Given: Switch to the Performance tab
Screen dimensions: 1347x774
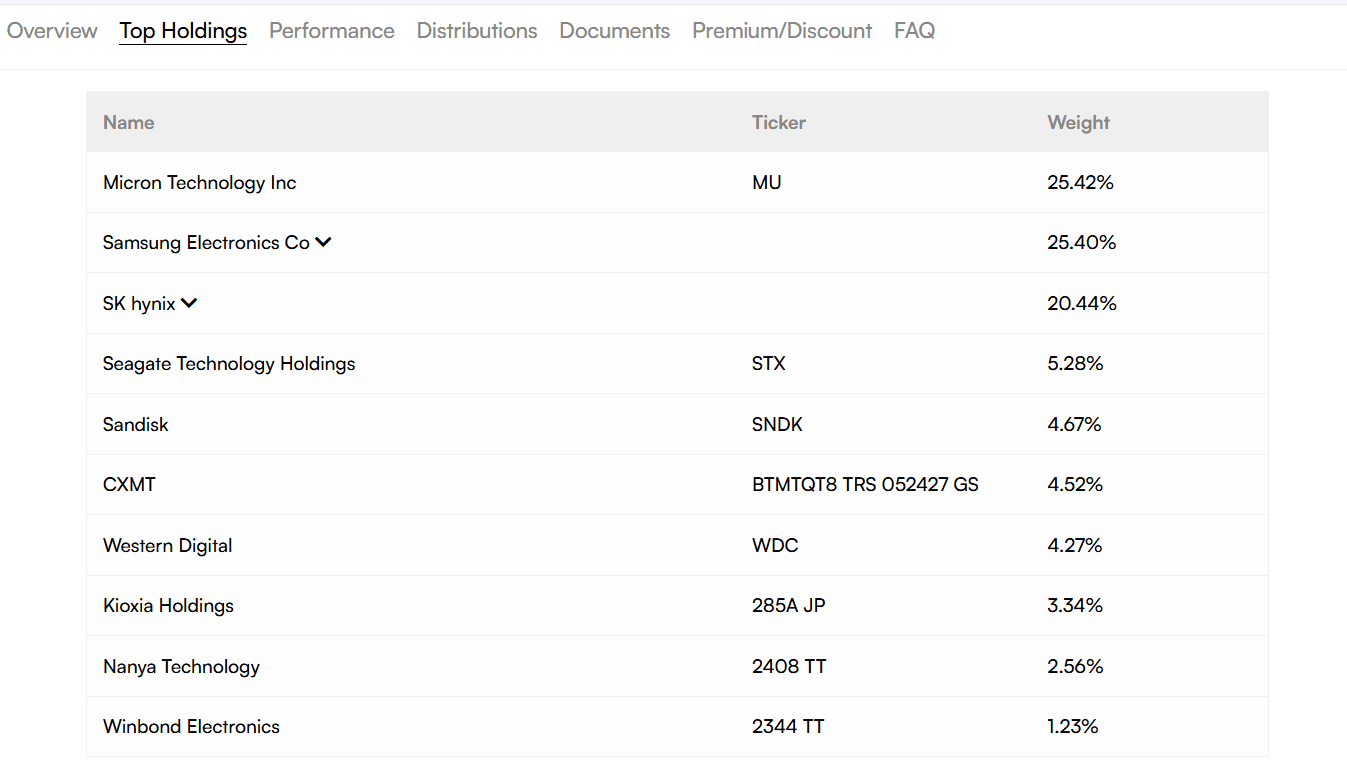Looking at the screenshot, I should click(x=332, y=31).
